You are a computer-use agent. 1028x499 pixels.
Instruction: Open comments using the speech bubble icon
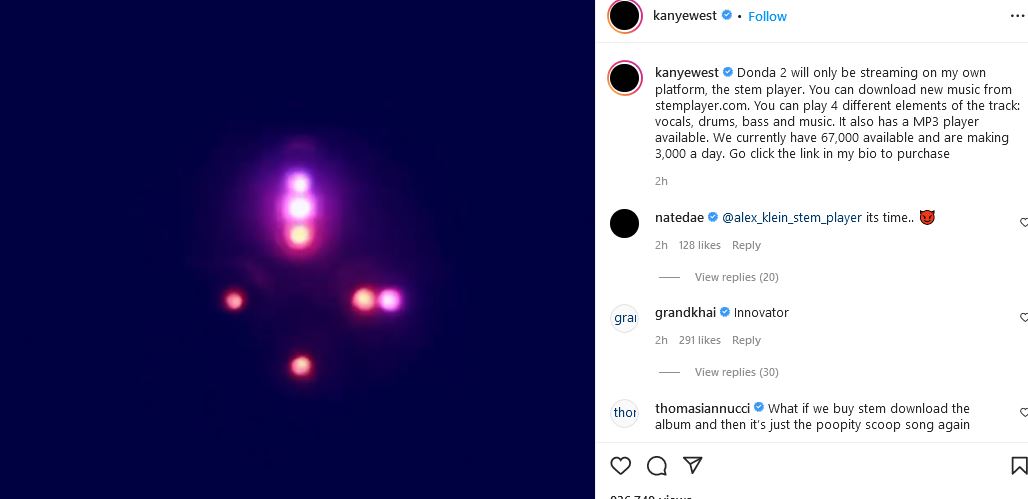point(657,465)
